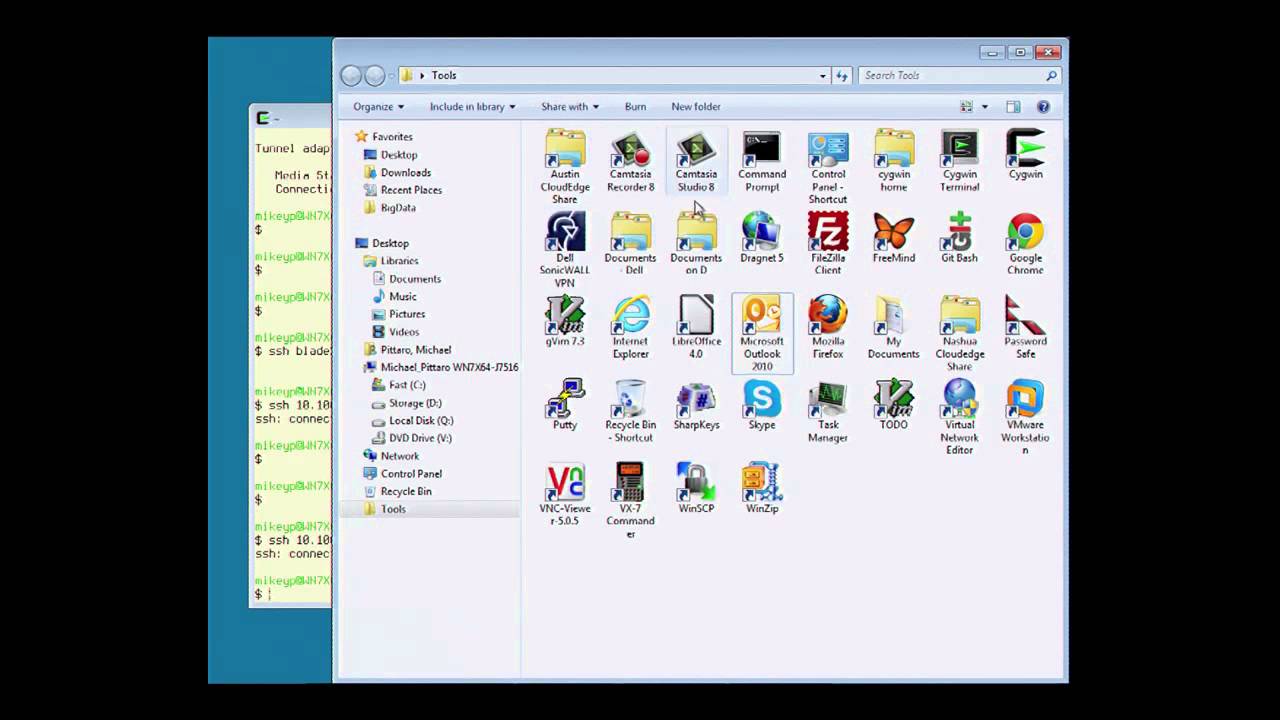Open the SharpKeys shortcut
The image size is (1280, 720).
[x=696, y=405]
